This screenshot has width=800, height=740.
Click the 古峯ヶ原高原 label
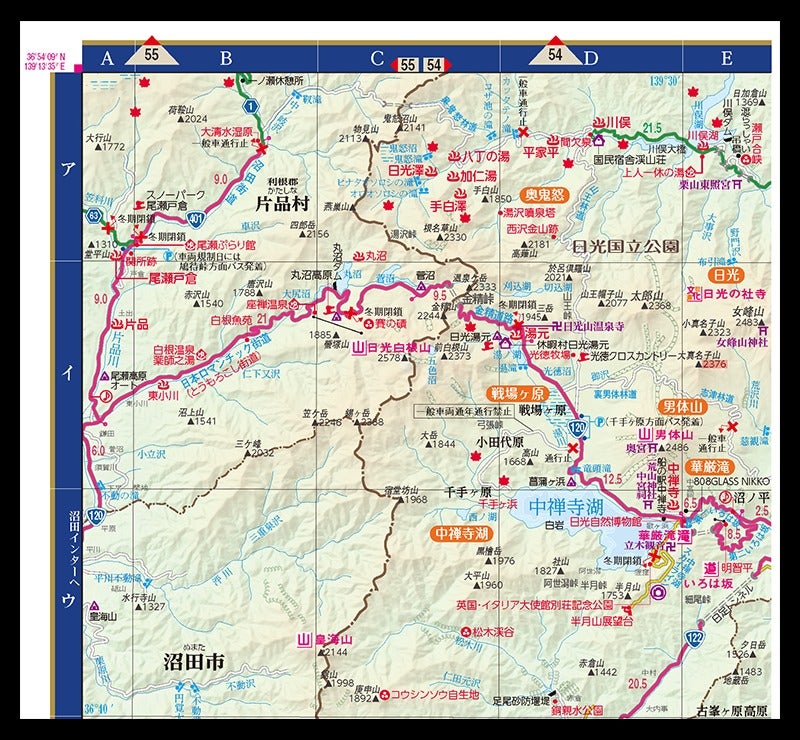[732, 711]
